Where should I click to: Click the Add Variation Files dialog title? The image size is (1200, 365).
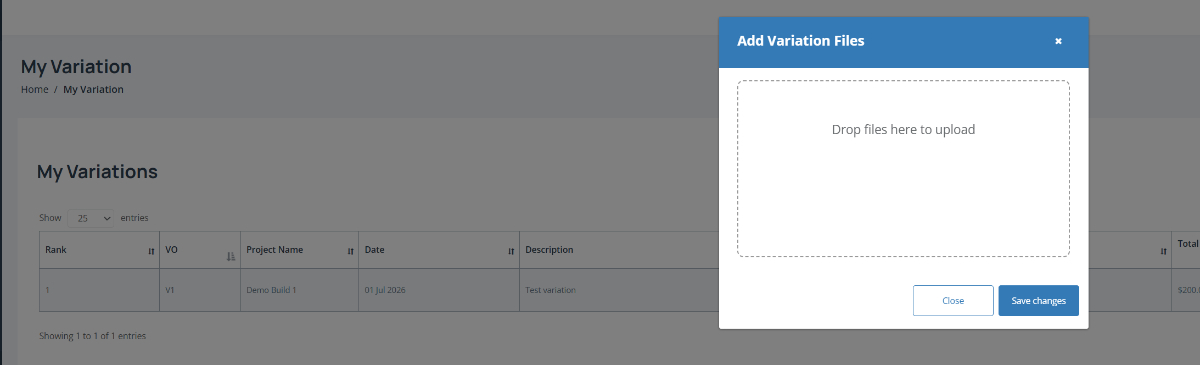801,41
